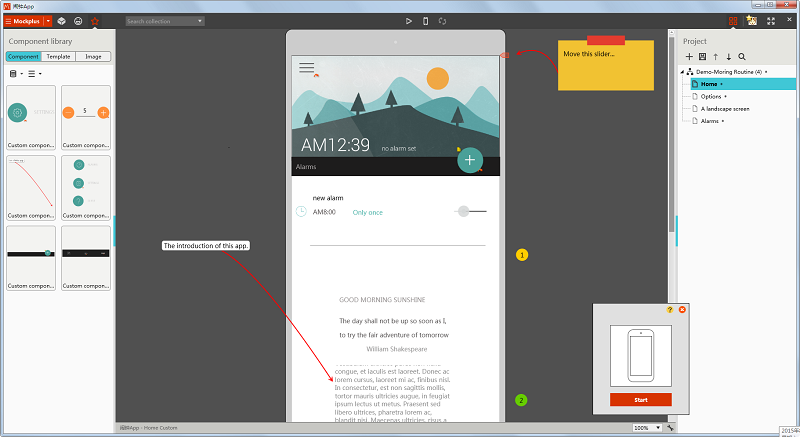Screen dimensions: 800x437
Task: Move page down with the down arrow
Action: (x=729, y=57)
